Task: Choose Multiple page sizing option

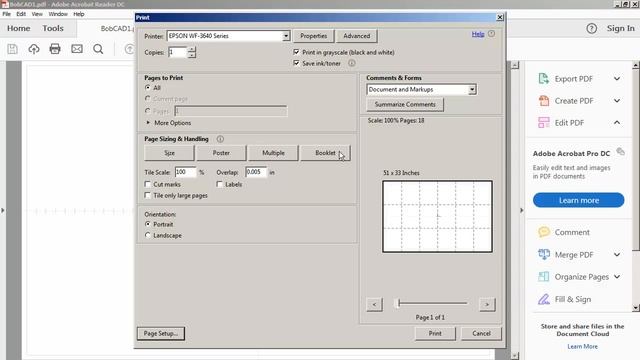Action: [x=273, y=153]
